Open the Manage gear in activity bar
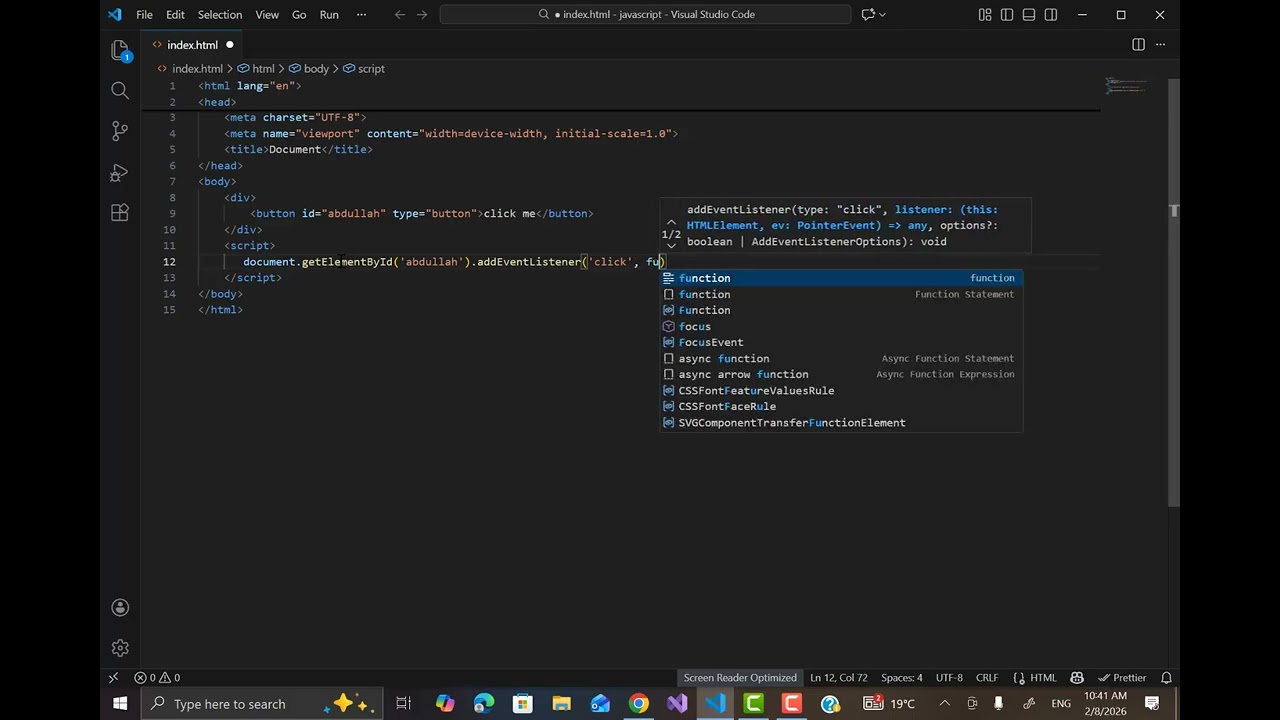The height and width of the screenshot is (720, 1280). [120, 648]
